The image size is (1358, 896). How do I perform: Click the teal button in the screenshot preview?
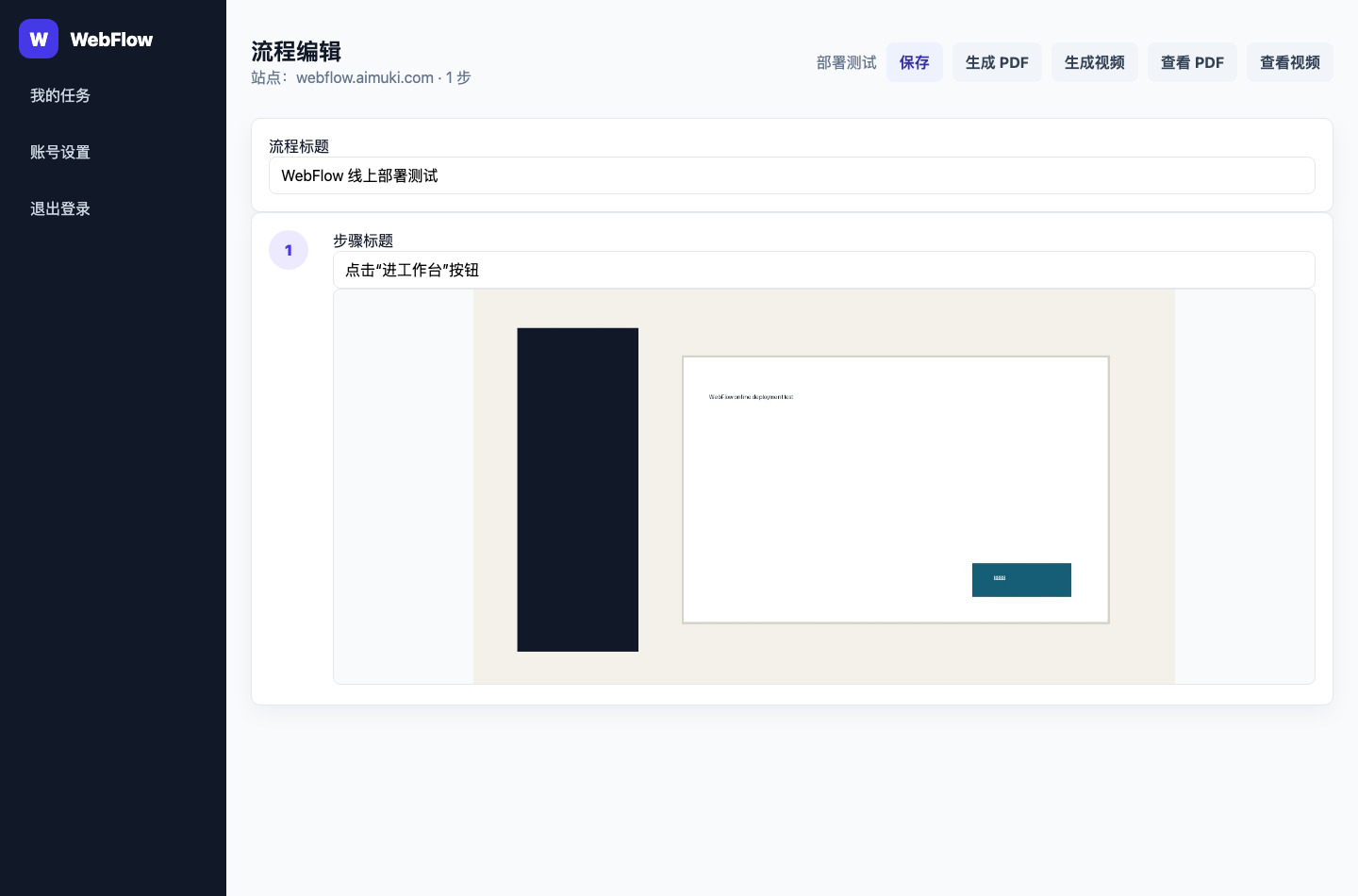click(x=1021, y=580)
